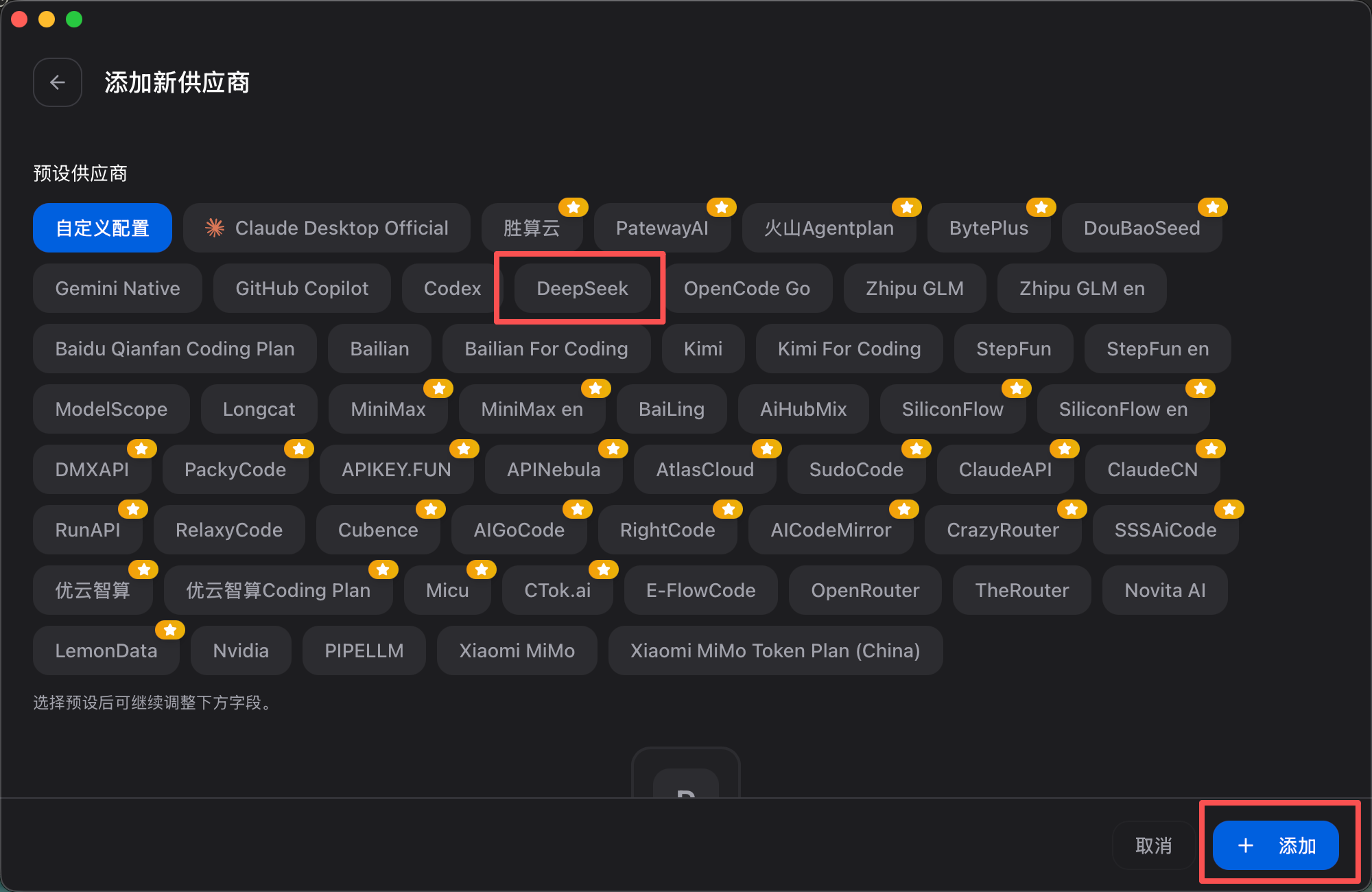The image size is (1372, 892).
Task: Choose the DMXAPI provider
Action: click(x=92, y=469)
